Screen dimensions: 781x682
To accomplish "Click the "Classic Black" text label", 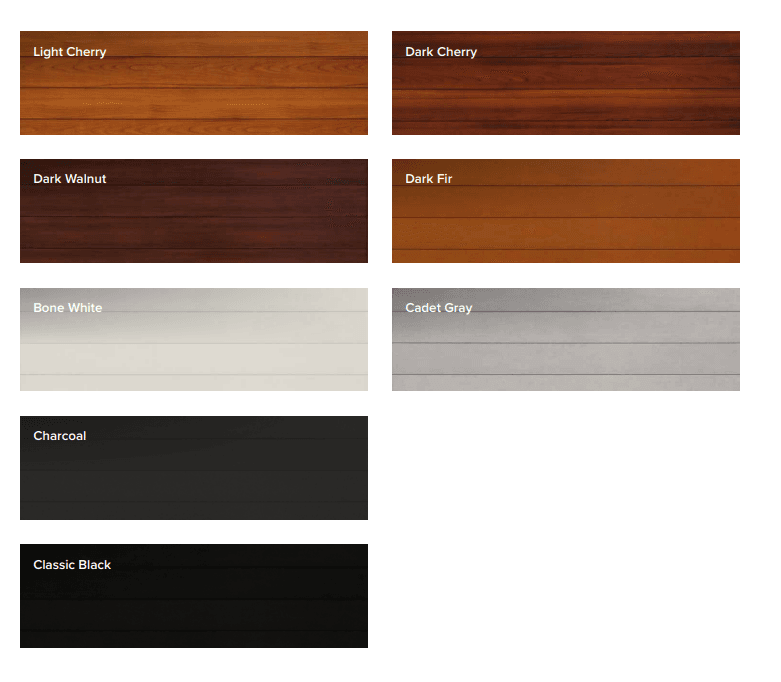I will [x=72, y=565].
